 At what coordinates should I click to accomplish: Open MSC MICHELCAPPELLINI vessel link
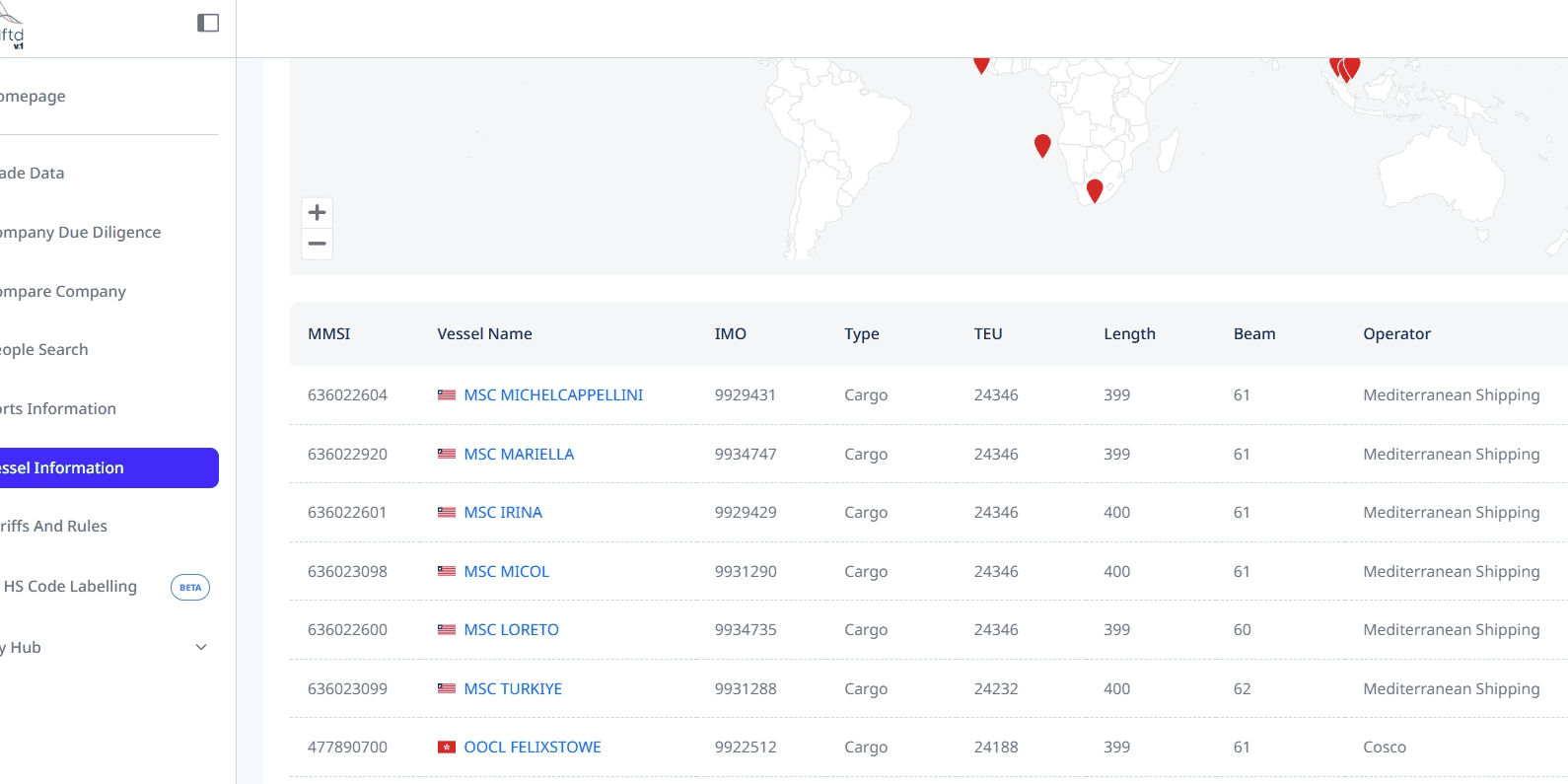553,394
